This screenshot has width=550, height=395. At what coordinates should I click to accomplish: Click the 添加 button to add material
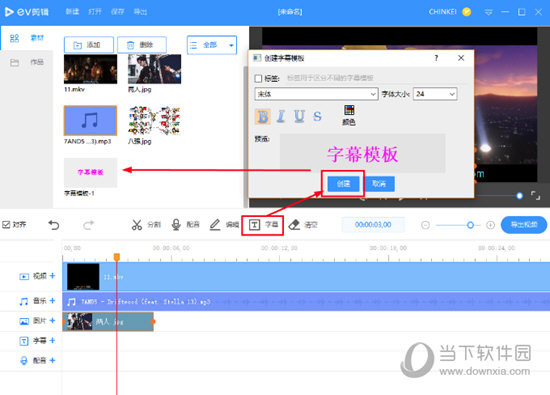(89, 45)
